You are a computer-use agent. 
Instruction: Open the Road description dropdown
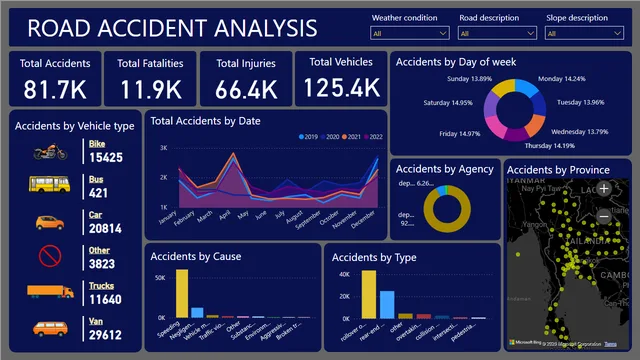[497, 33]
